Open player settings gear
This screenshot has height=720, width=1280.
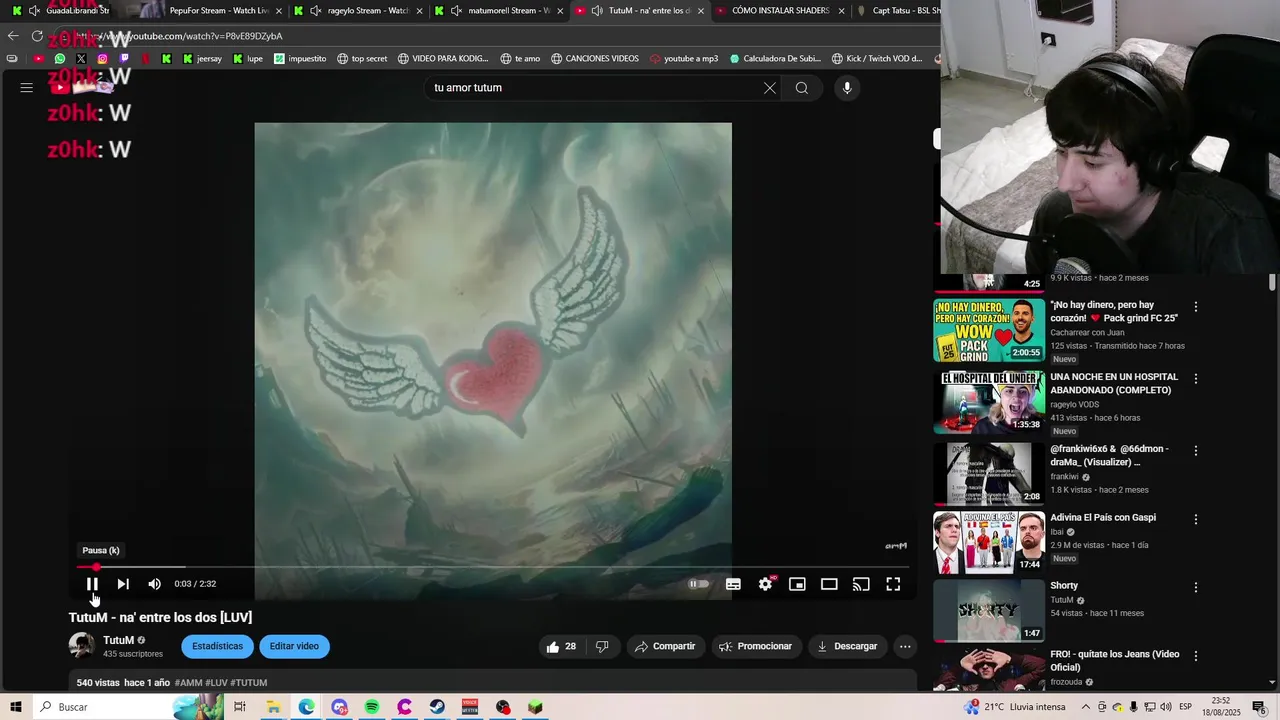coord(765,584)
